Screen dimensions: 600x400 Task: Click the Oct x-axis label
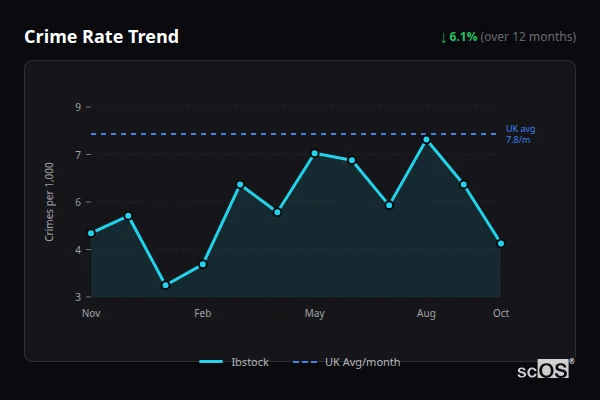tap(501, 313)
